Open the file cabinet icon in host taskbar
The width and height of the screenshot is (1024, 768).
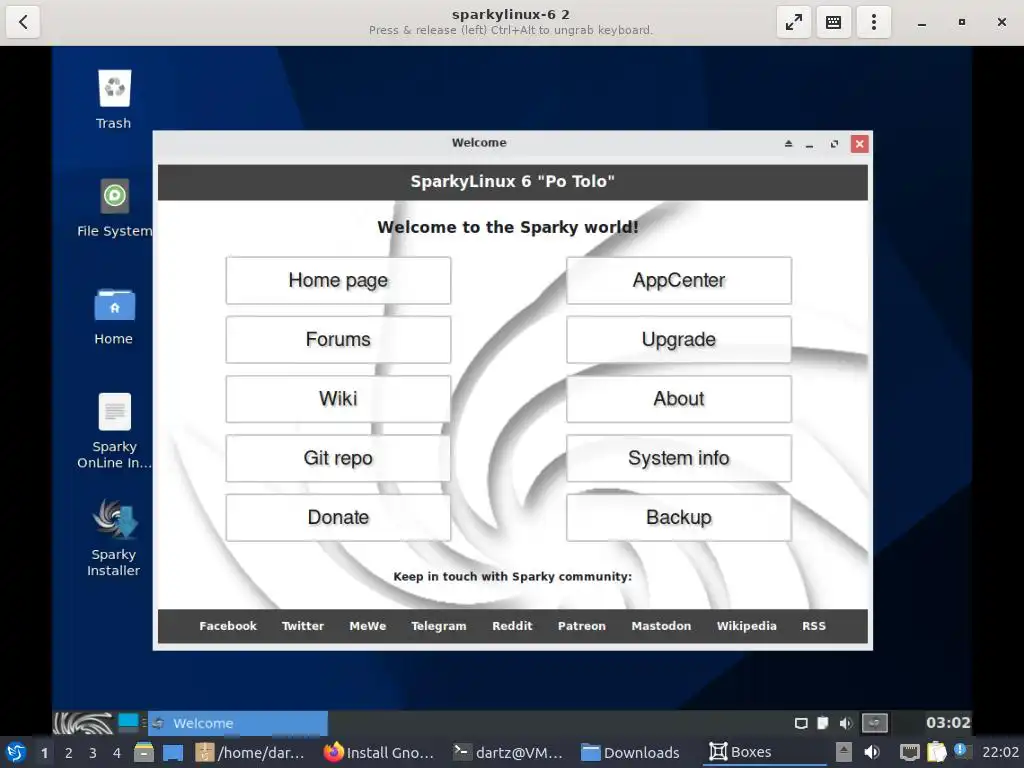pyautogui.click(x=144, y=752)
